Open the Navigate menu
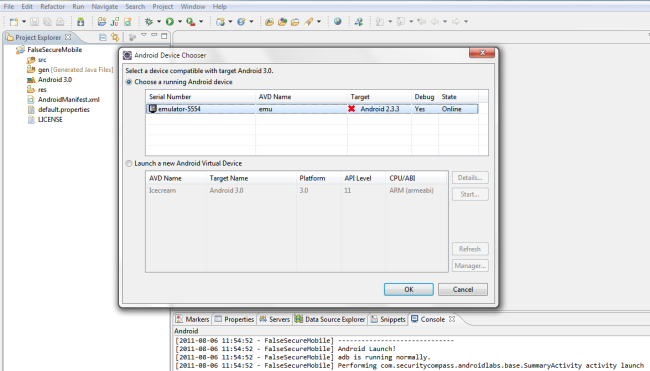The image size is (650, 371). click(x=104, y=7)
